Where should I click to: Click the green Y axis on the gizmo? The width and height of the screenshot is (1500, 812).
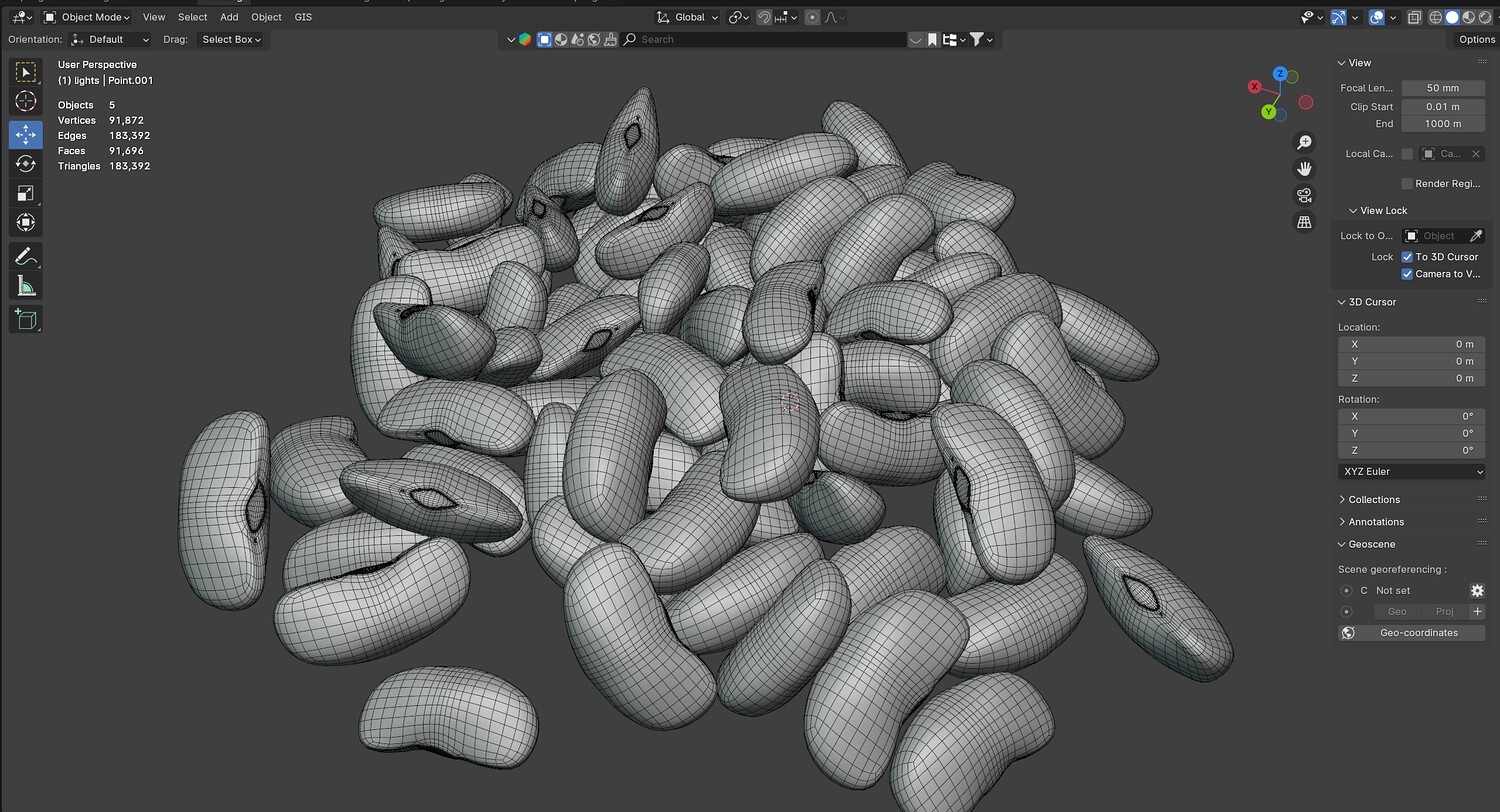pos(1268,112)
